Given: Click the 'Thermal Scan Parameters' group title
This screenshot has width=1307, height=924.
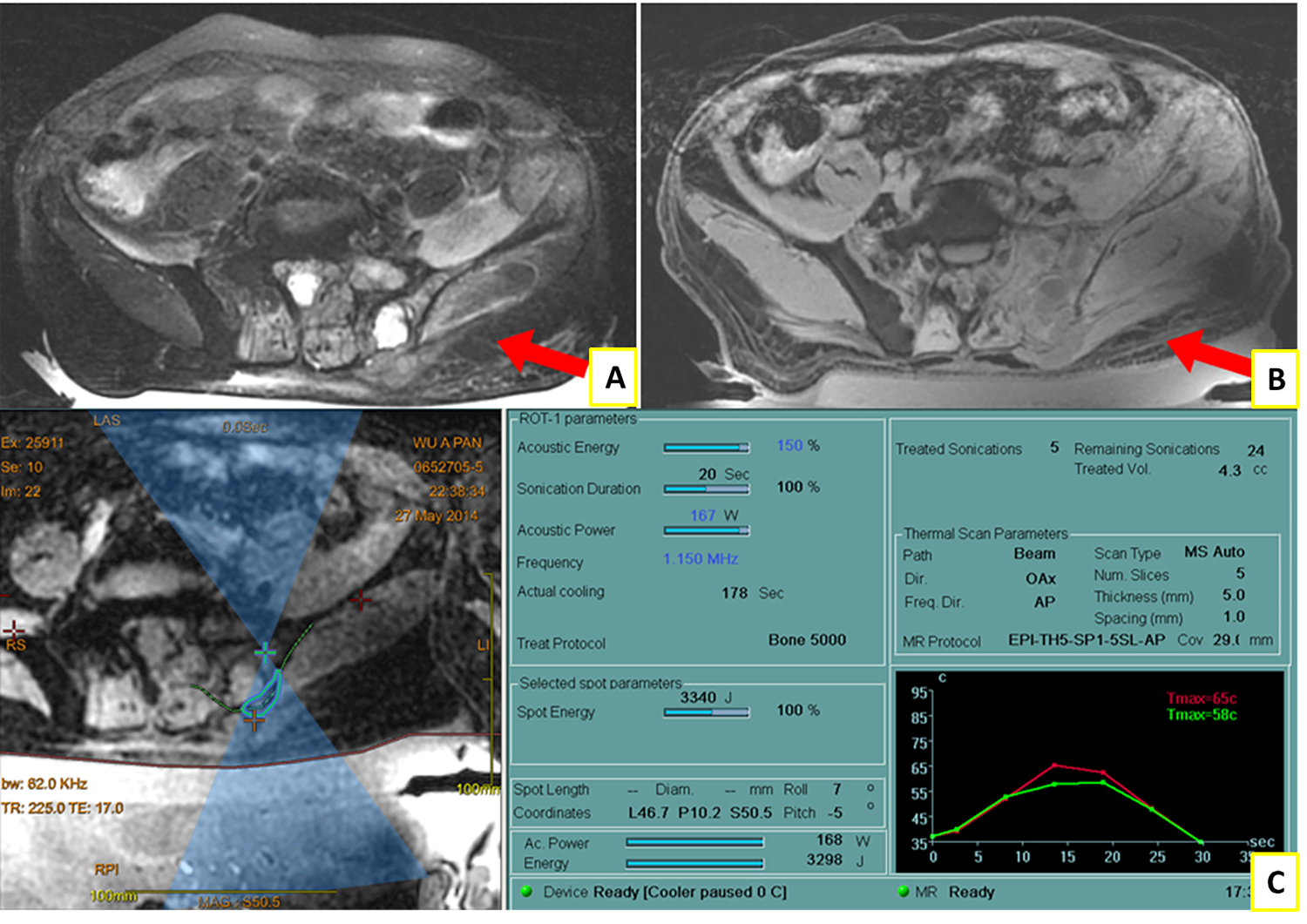Looking at the screenshot, I should (x=985, y=534).
